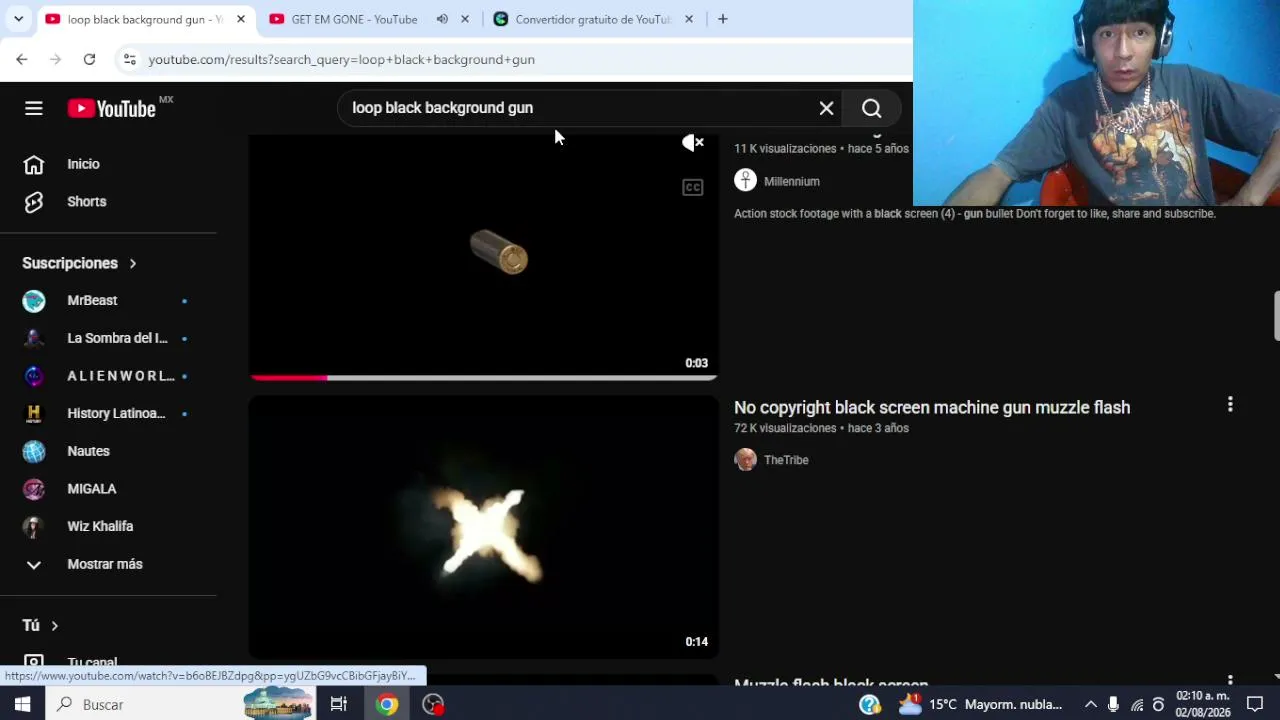Open the YouTube hamburger guide menu

(34, 108)
